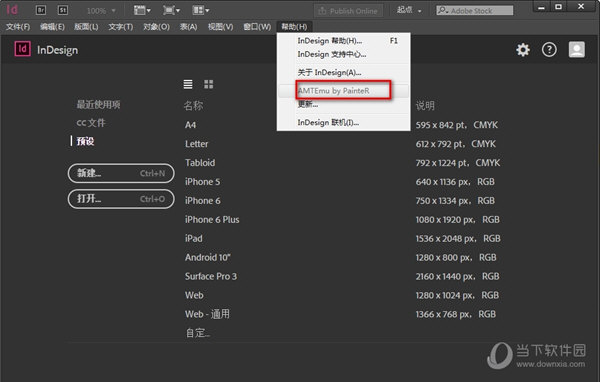Screen dimensions: 600x382
Task: Open Adobe Stock via the St icon
Action: pyautogui.click(x=63, y=10)
